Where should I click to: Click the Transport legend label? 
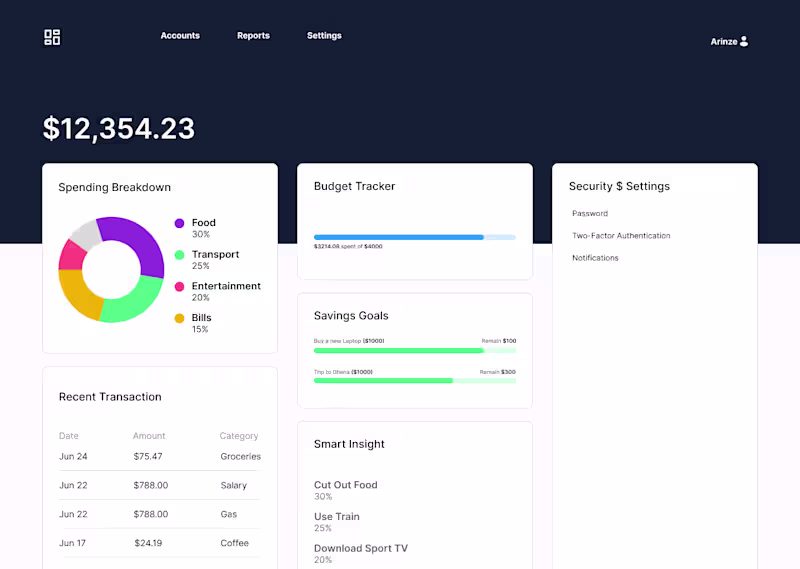tap(215, 255)
